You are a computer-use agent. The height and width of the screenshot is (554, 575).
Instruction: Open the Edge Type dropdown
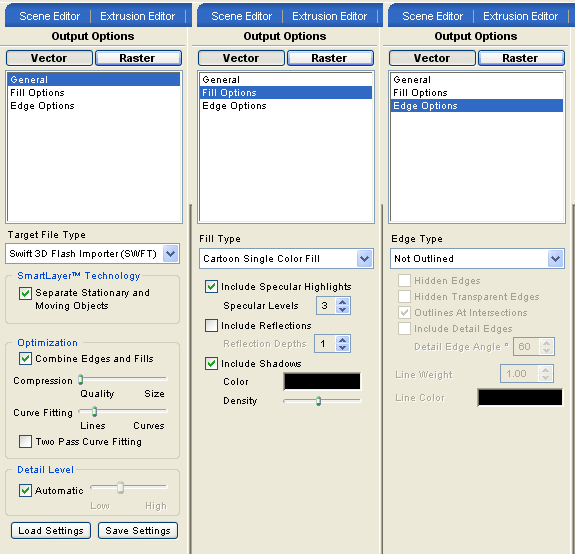point(555,258)
